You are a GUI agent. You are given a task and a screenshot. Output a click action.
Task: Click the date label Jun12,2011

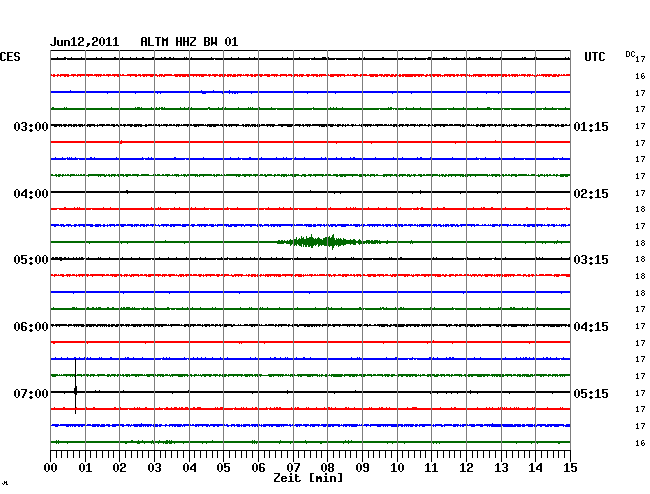85,42
